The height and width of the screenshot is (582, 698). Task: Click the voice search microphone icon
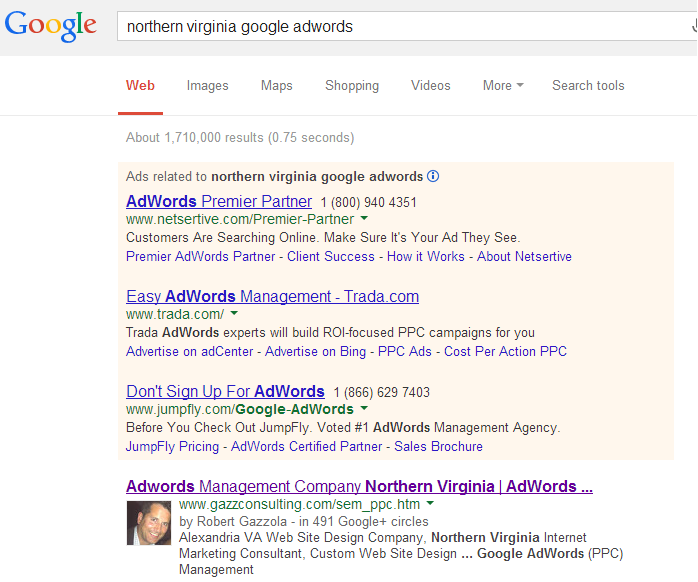click(x=692, y=26)
